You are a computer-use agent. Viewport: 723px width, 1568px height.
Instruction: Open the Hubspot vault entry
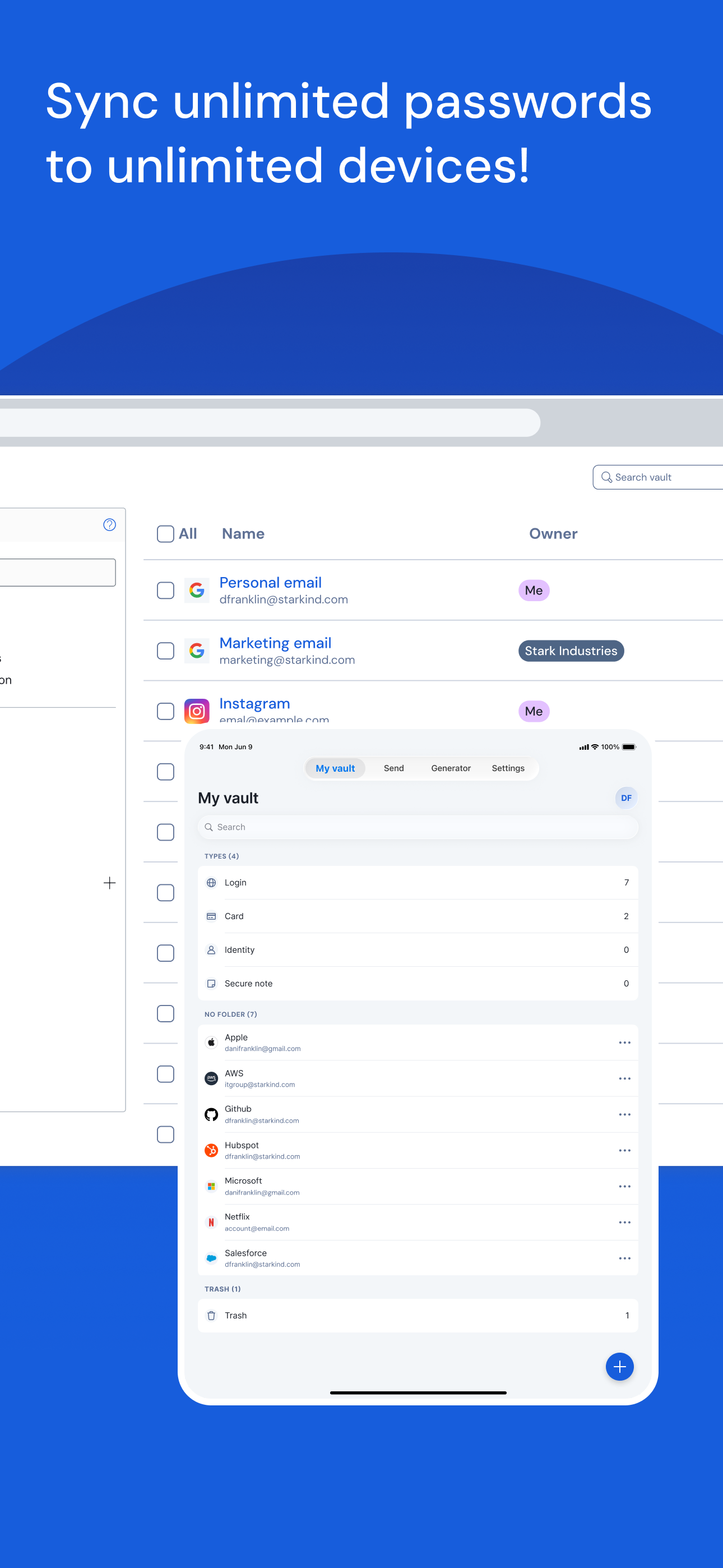(x=418, y=1150)
